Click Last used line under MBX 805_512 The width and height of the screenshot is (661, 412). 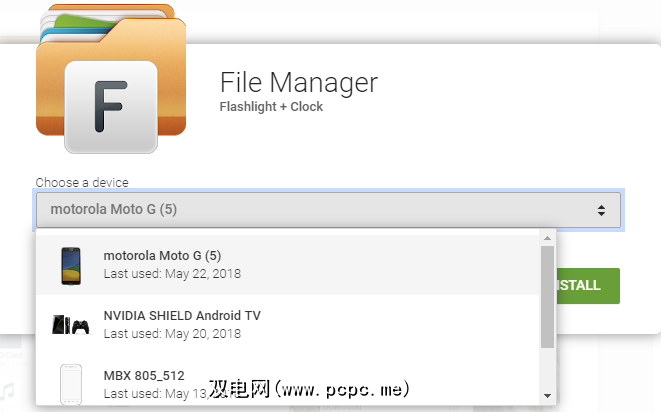pyautogui.click(x=150, y=391)
